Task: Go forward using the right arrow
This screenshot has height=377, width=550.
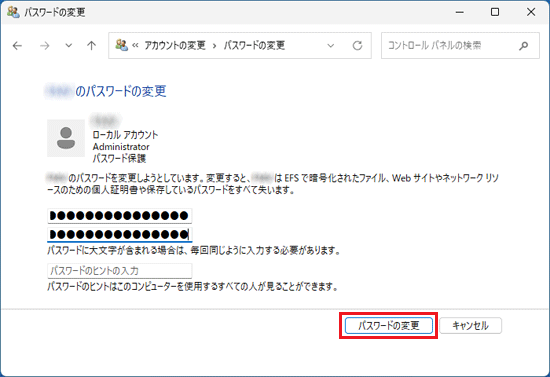Action: tap(45, 46)
